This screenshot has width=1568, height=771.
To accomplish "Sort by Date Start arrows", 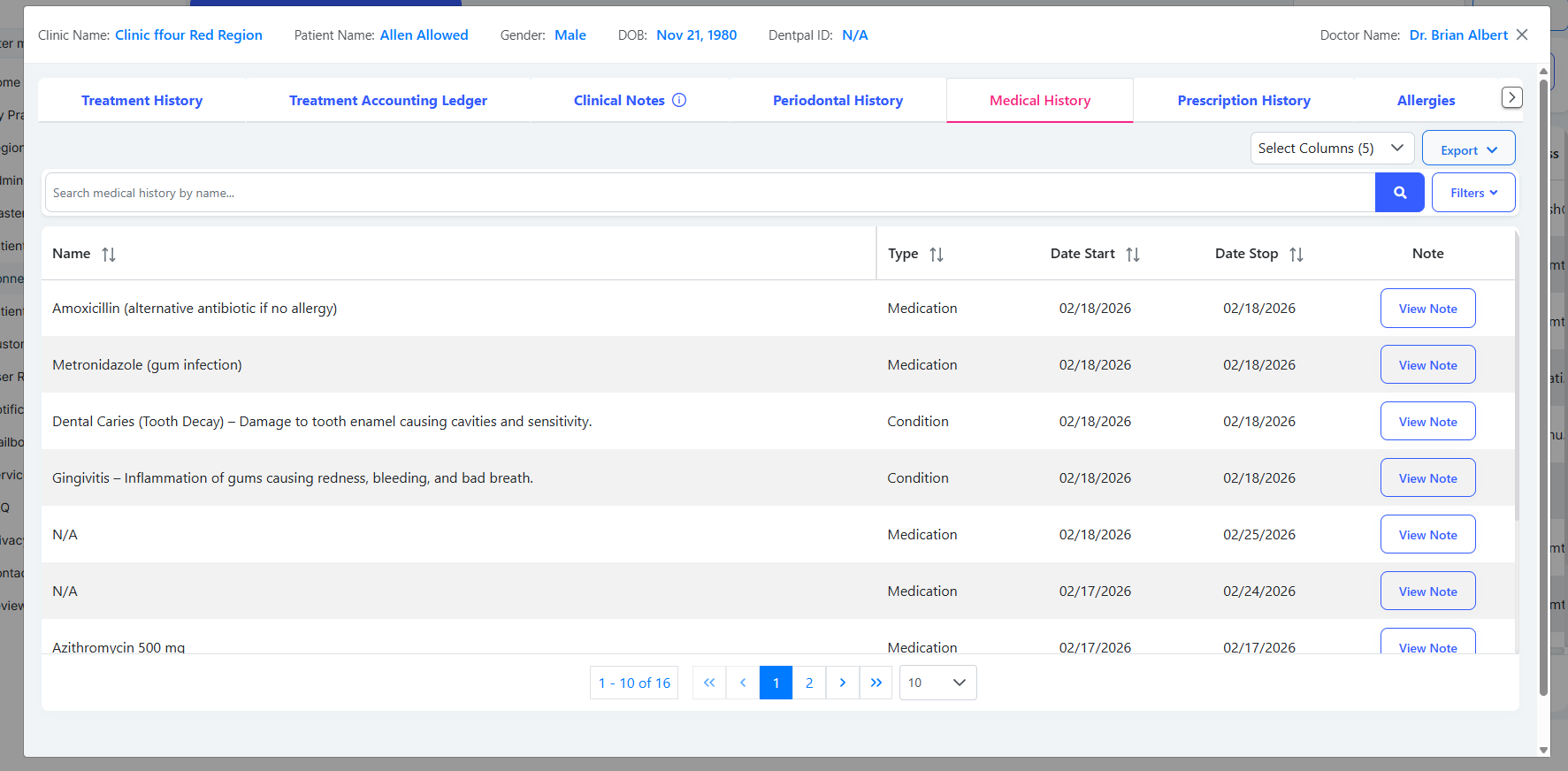I will 1132,255.
